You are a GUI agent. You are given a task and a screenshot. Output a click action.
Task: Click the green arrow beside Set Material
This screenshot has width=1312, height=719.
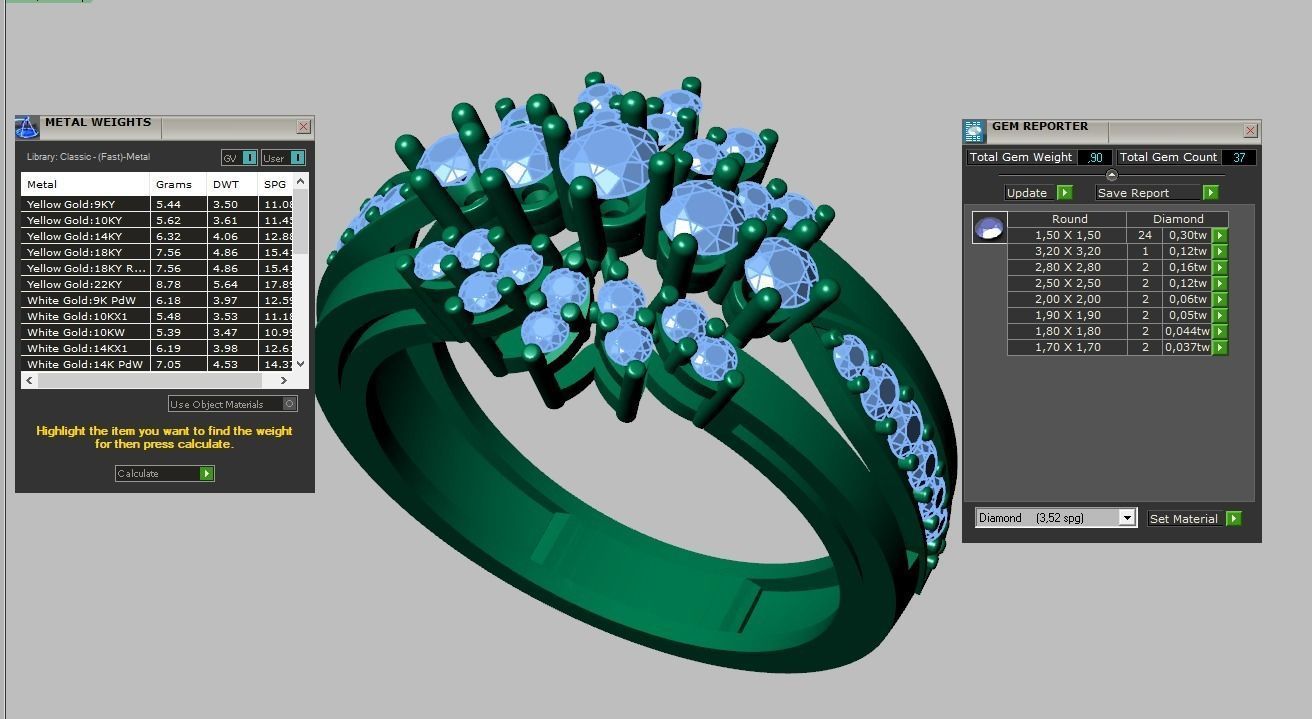click(1233, 519)
